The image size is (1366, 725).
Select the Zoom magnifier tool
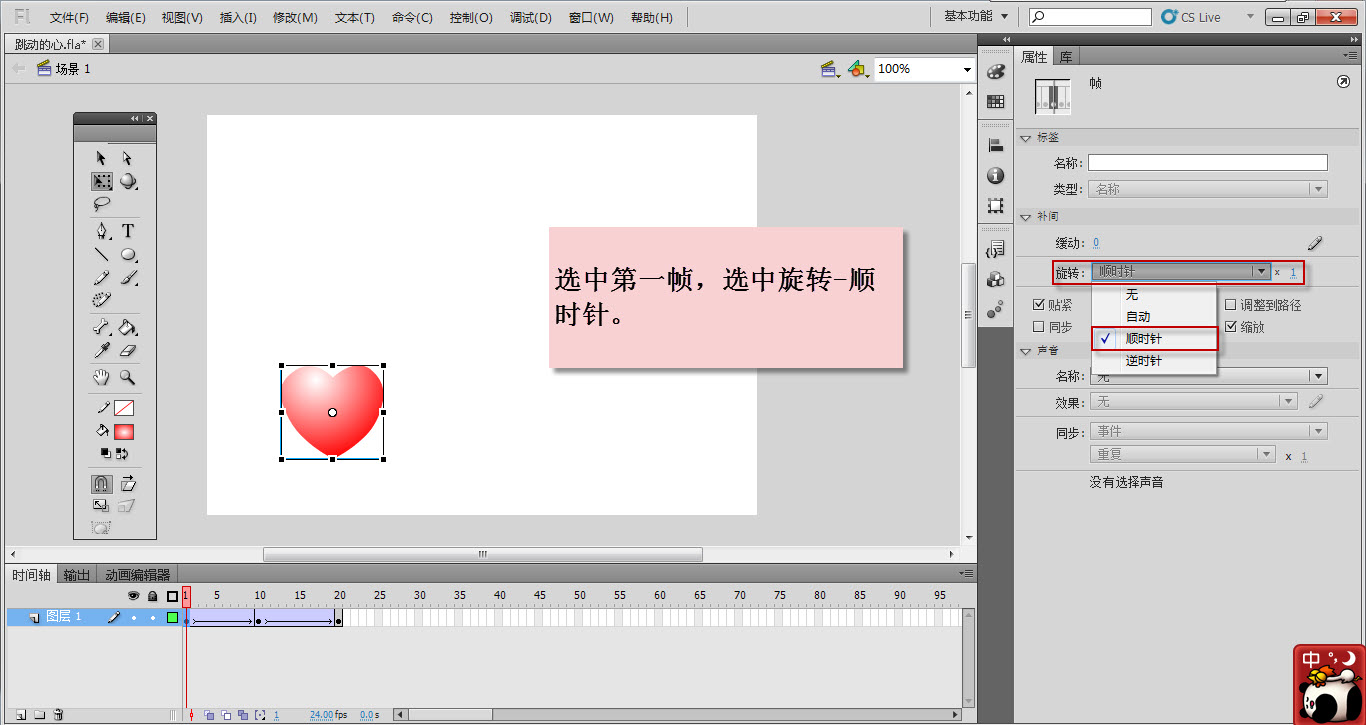(127, 377)
